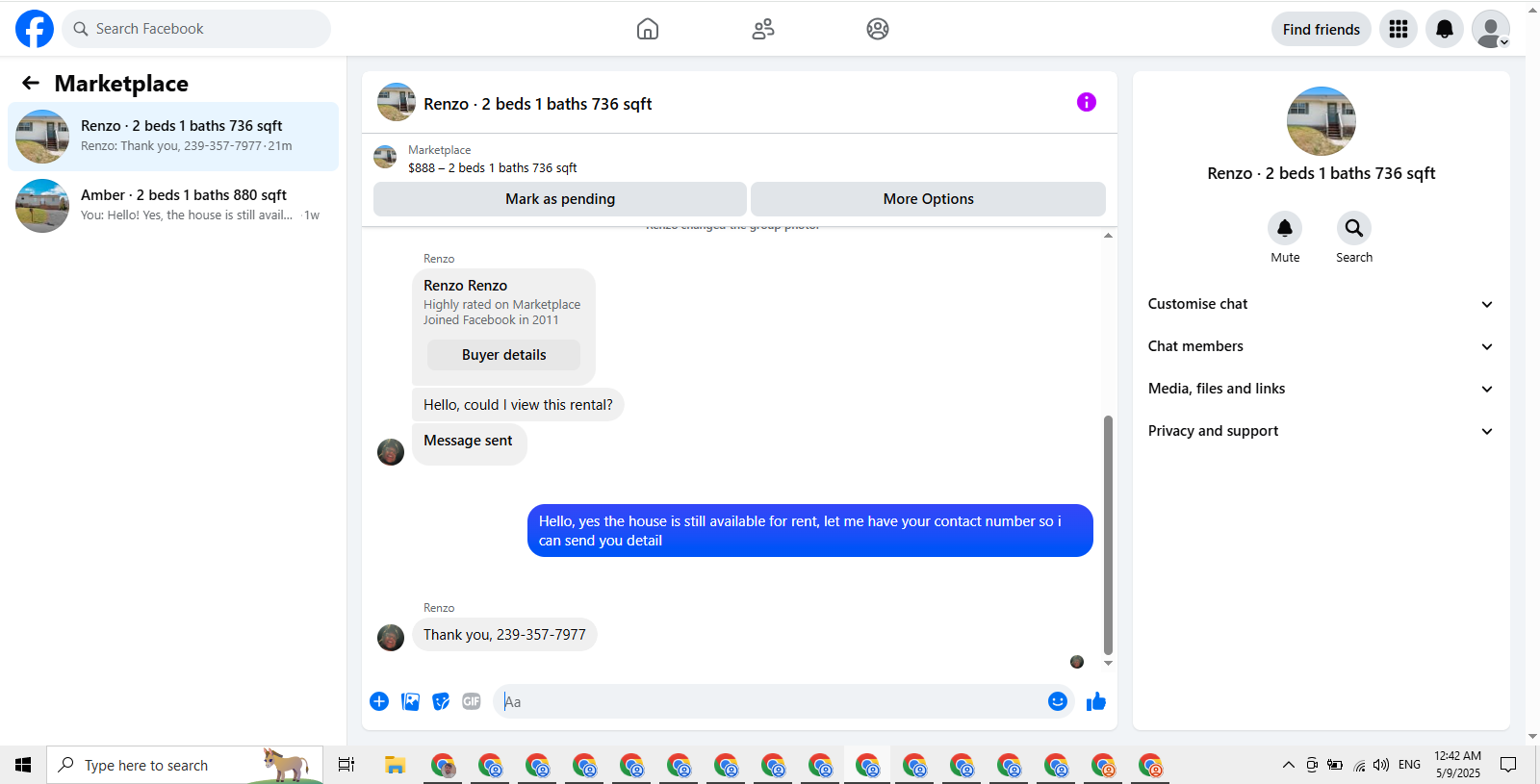Open the account profile avatar menu
Image resolution: width=1540 pixels, height=784 pixels.
pyautogui.click(x=1491, y=29)
